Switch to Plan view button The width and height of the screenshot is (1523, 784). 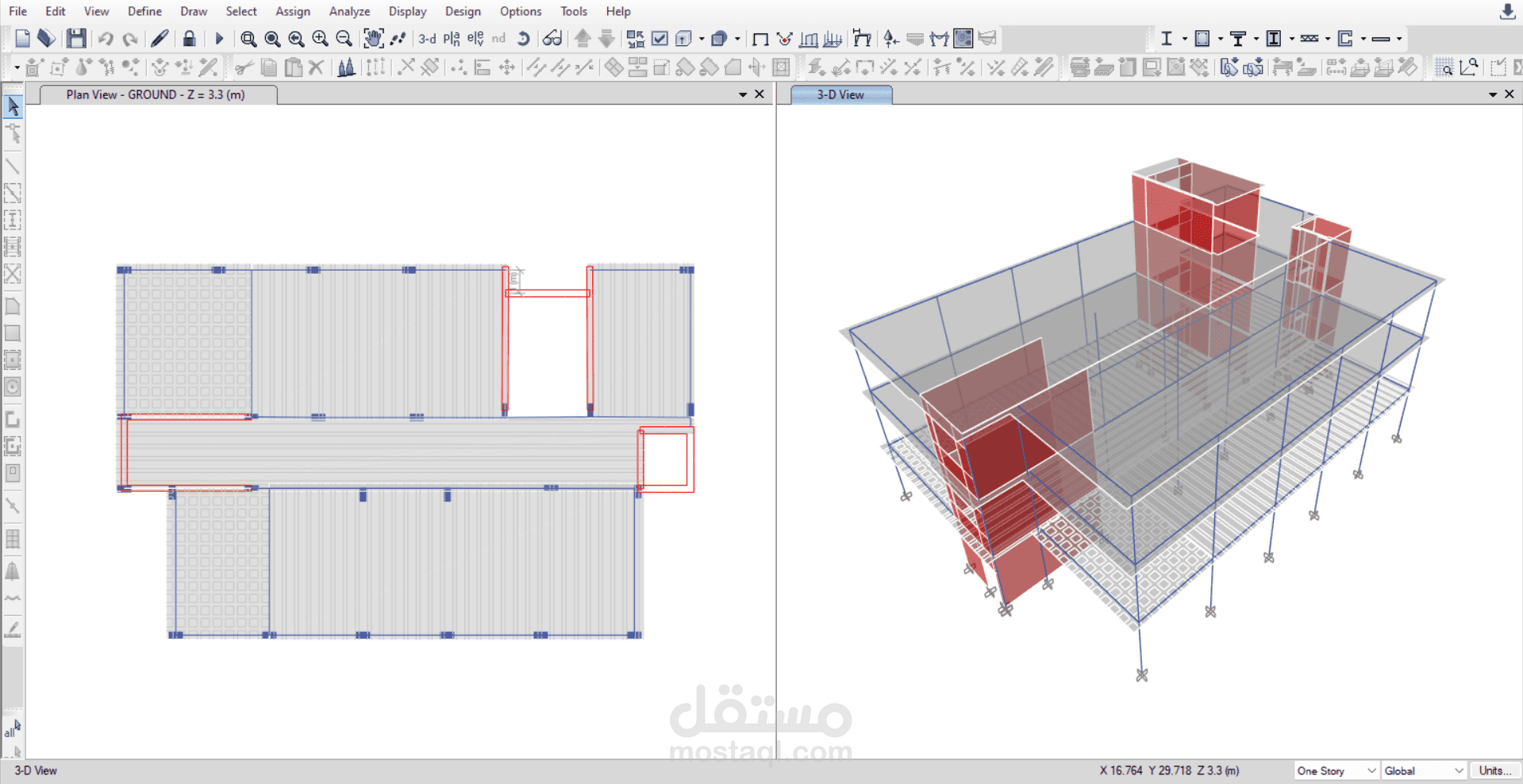pos(452,38)
